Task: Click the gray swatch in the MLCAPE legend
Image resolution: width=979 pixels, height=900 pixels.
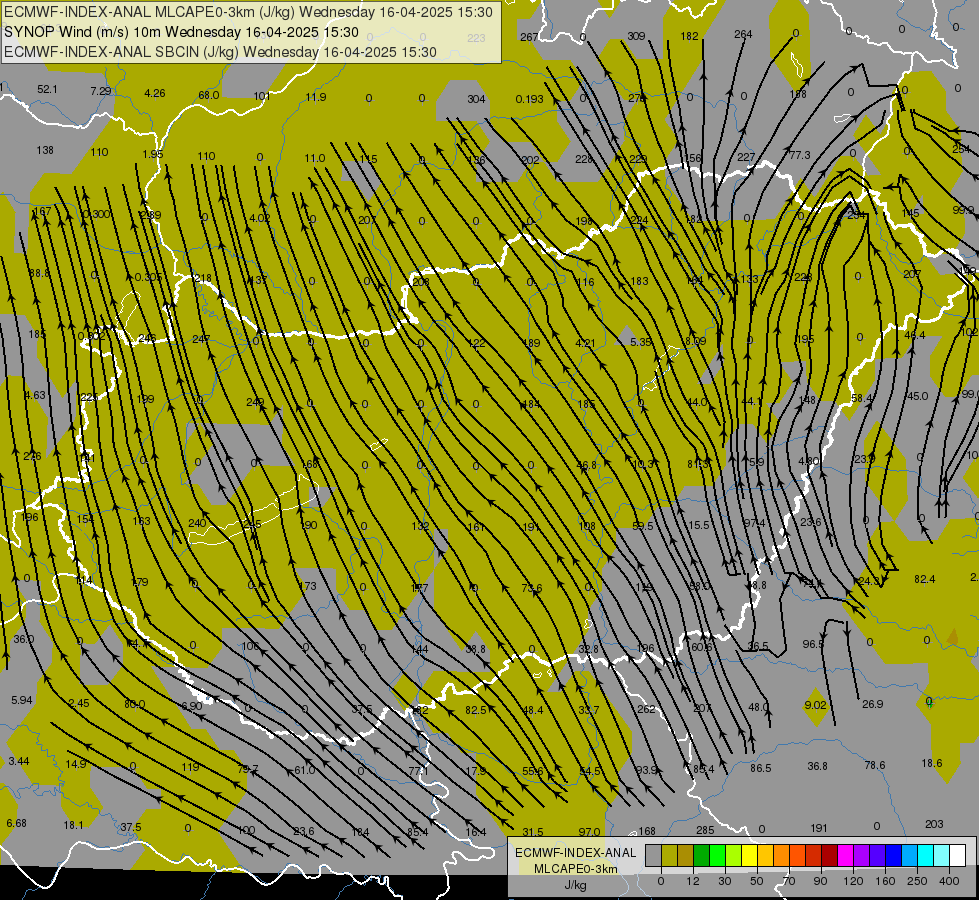Action: point(653,855)
